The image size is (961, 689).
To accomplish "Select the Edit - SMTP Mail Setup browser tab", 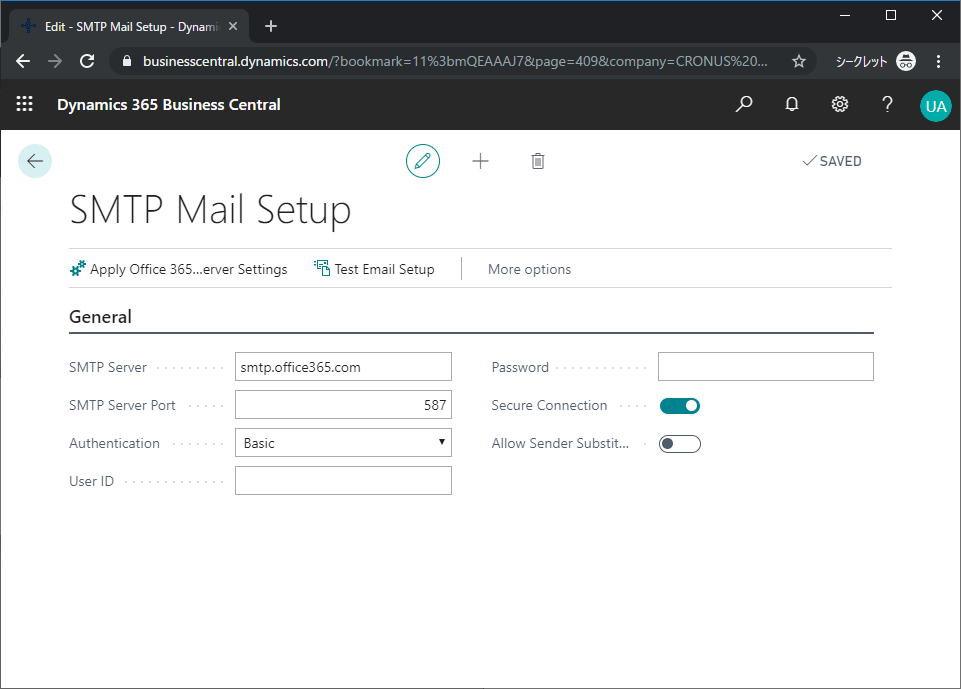I will pos(129,26).
